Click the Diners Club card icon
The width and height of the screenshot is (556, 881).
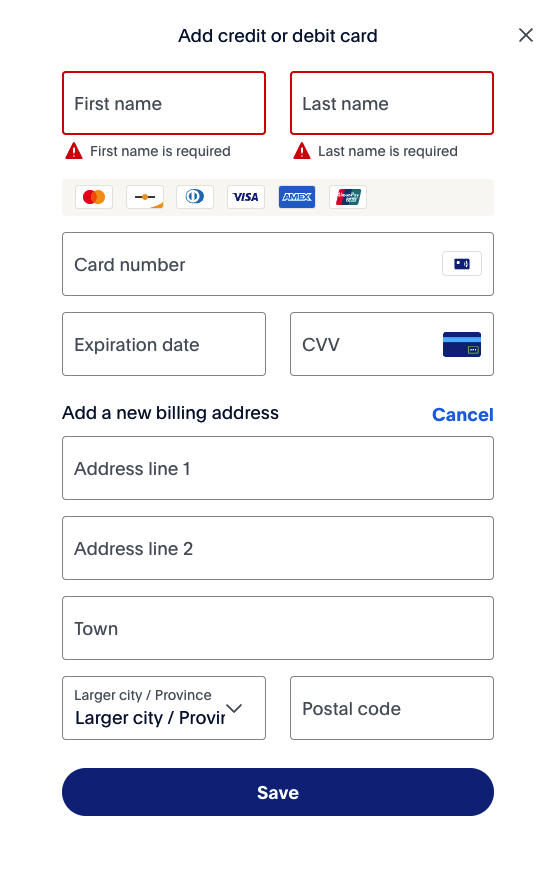coord(195,197)
